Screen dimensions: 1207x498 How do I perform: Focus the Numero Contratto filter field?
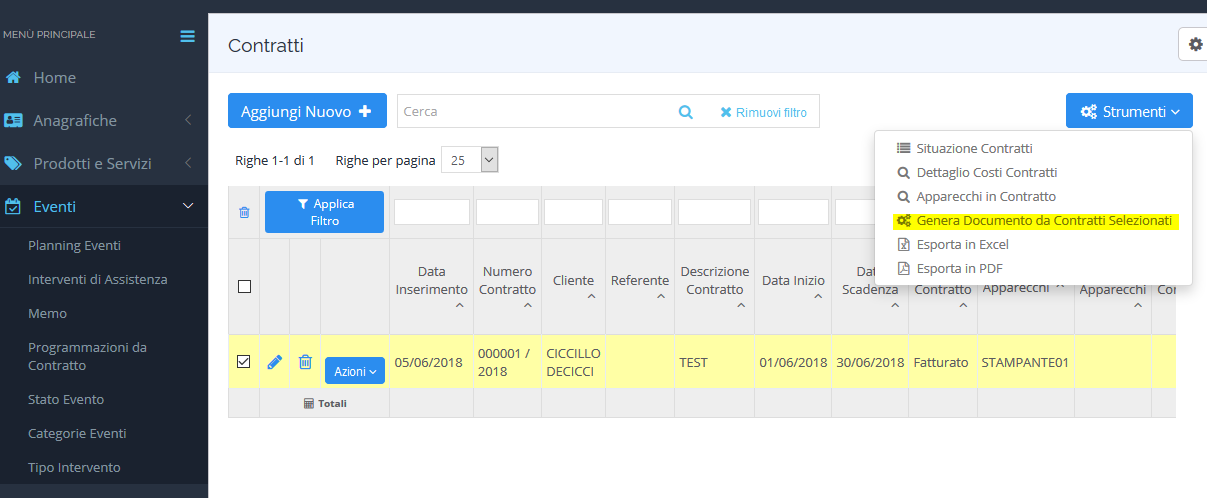[507, 212]
